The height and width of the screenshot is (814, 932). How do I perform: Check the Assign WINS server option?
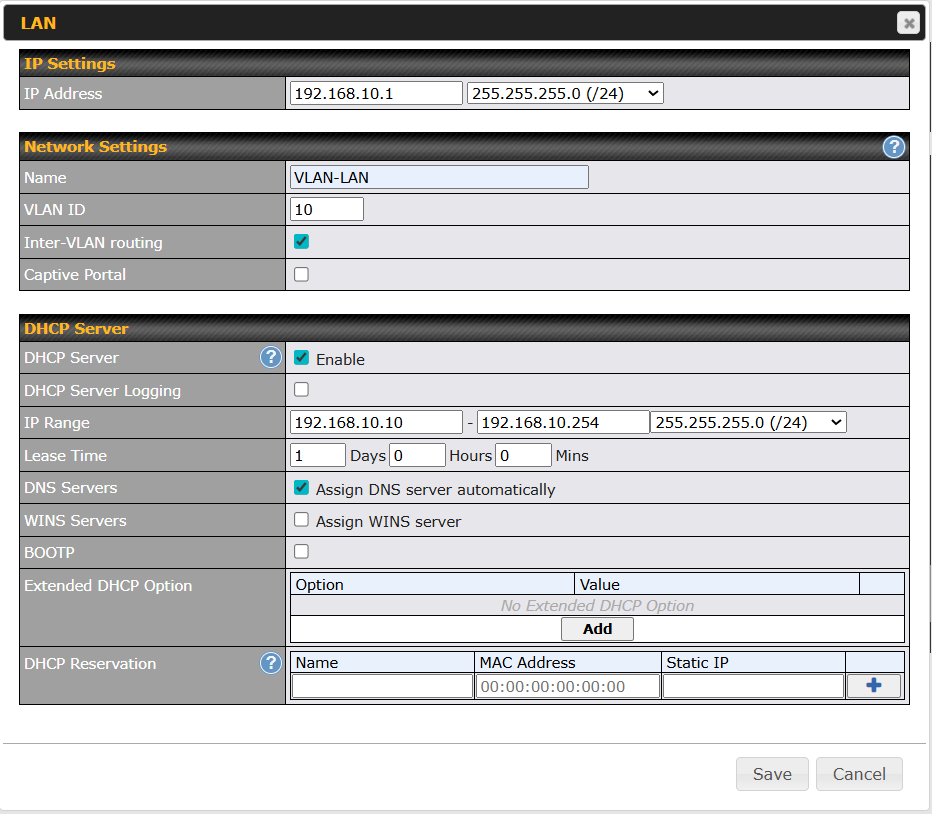click(301, 520)
